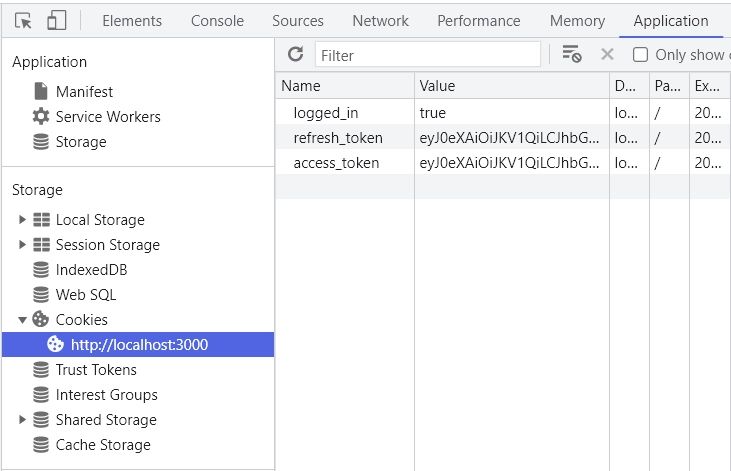Image resolution: width=731 pixels, height=471 pixels.
Task: Click the localhost:3000 cookie icon
Action: pyautogui.click(x=55, y=344)
